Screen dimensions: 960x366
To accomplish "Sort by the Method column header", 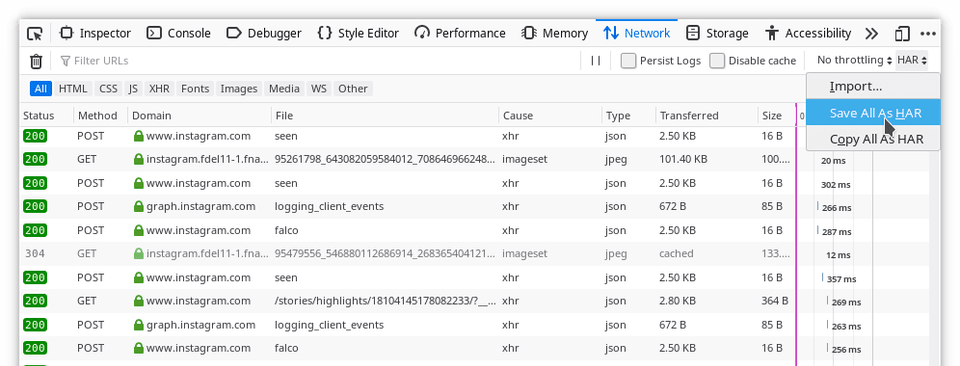I will pos(101,115).
